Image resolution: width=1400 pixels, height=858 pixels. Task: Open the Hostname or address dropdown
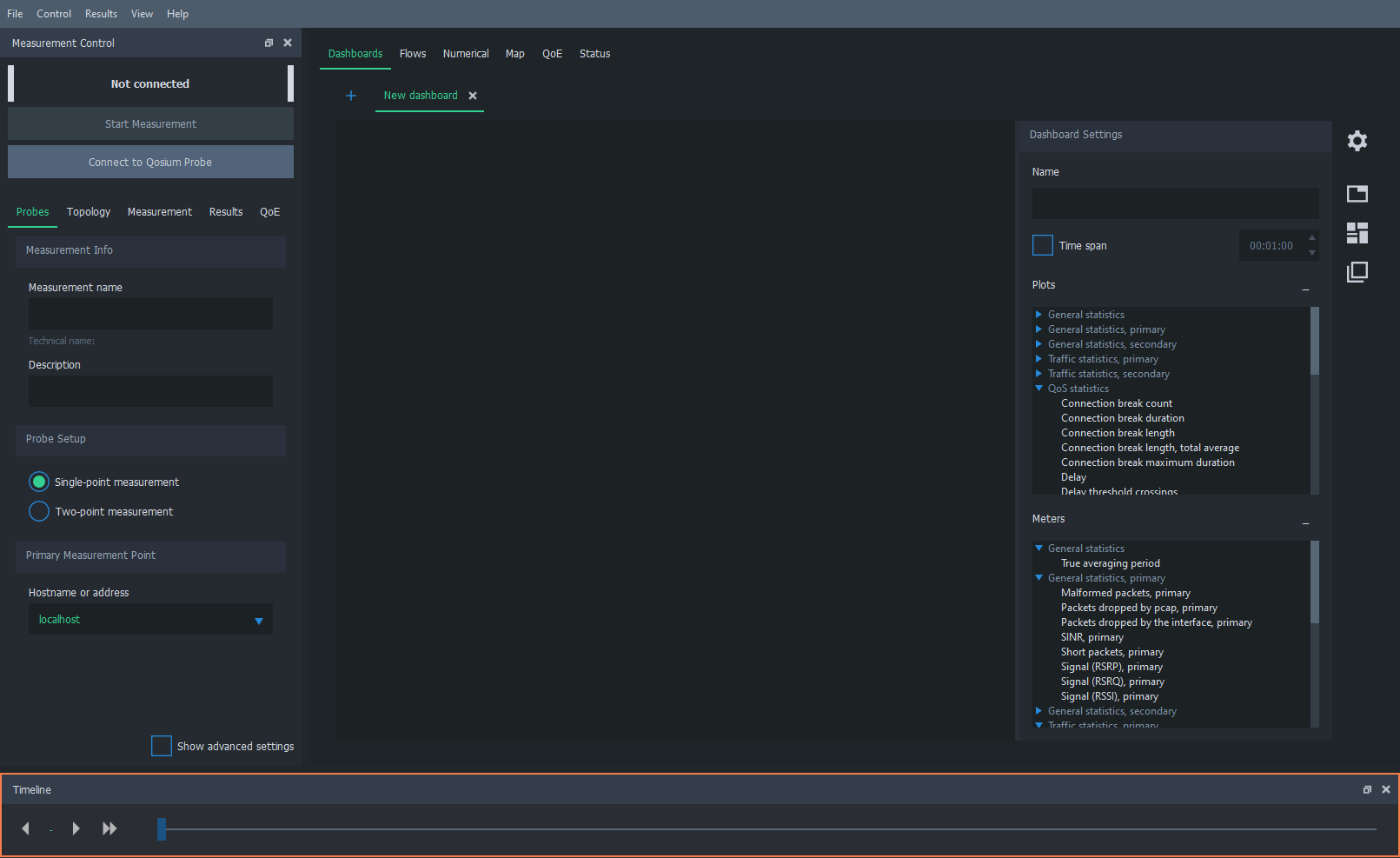(x=258, y=620)
